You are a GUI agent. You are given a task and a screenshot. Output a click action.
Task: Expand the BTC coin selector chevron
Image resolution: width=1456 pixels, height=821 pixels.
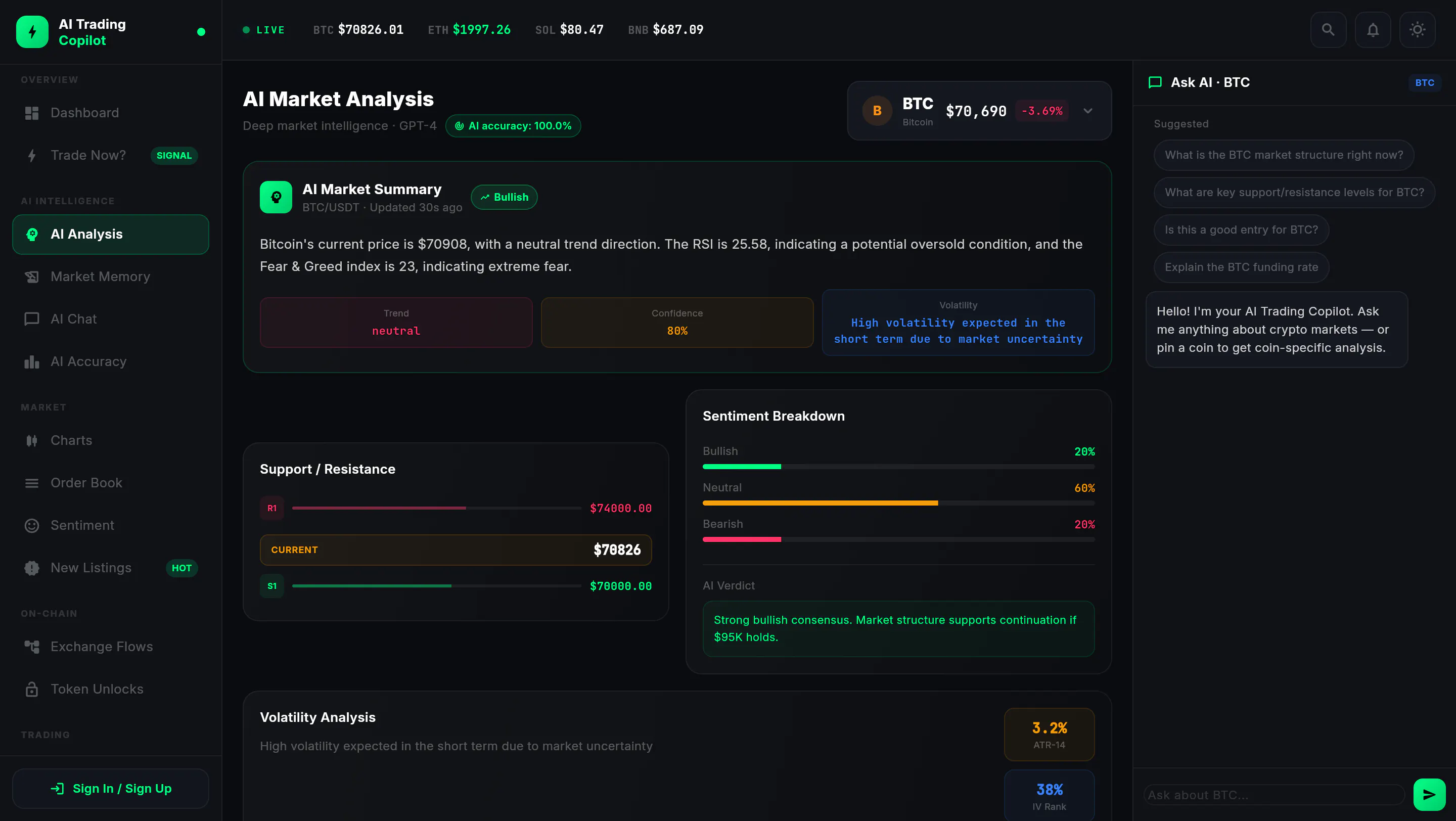(1088, 111)
